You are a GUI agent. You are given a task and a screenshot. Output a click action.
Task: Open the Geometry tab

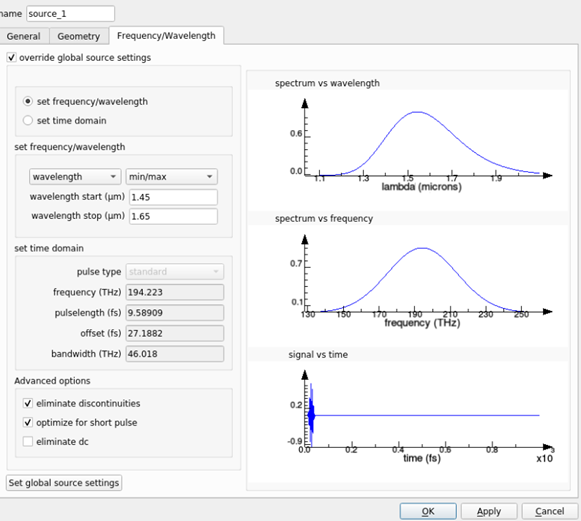pyautogui.click(x=79, y=36)
